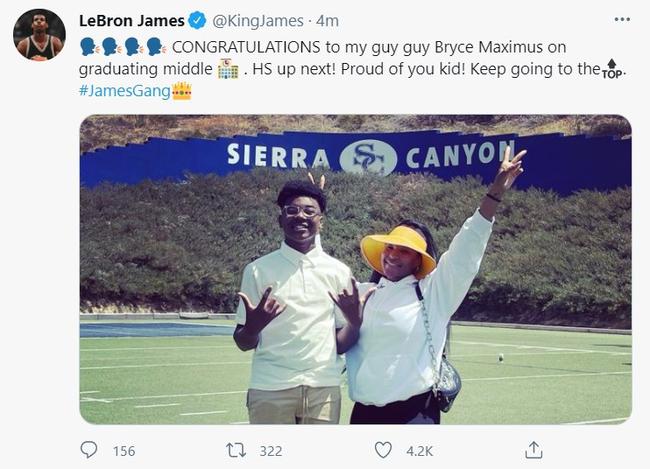
Task: Click the 4.2K likes count
Action: [419, 451]
